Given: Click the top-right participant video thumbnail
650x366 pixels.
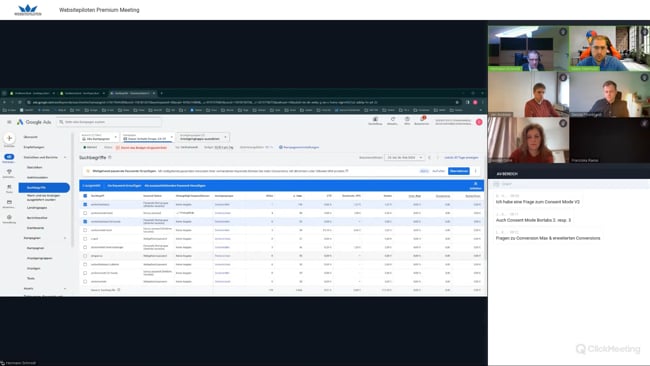Looking at the screenshot, I should coord(609,48).
